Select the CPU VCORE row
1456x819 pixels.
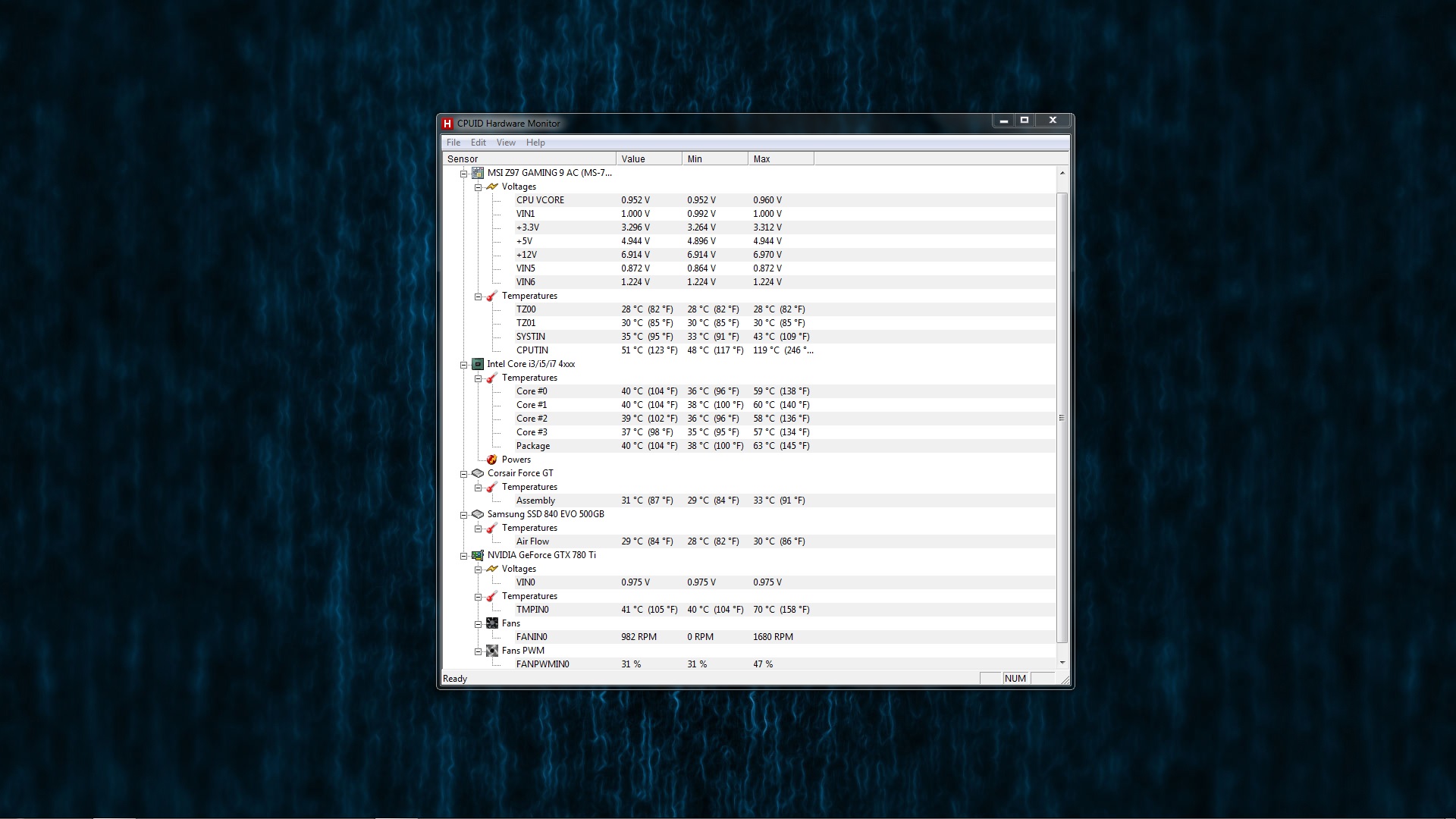click(x=540, y=200)
